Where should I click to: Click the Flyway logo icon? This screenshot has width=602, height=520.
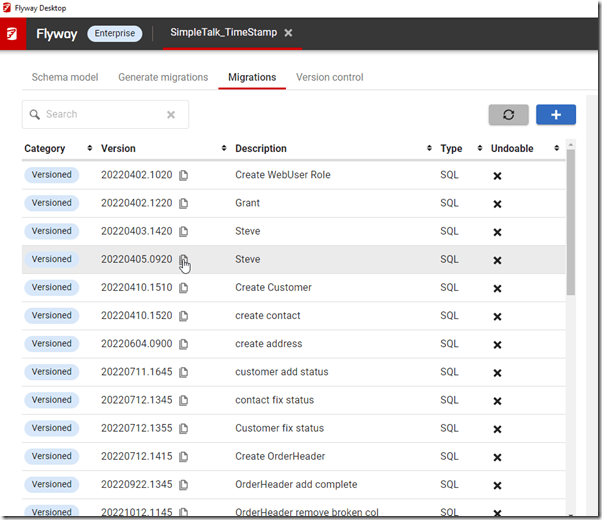point(12,33)
